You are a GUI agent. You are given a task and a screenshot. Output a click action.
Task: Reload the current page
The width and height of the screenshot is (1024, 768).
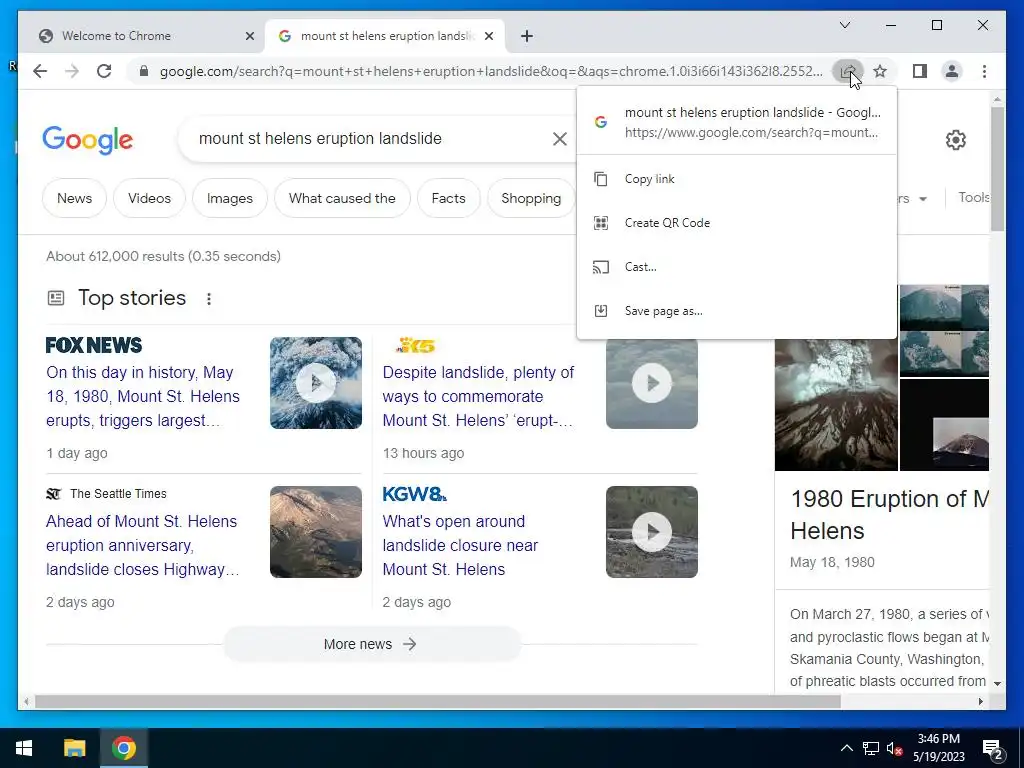click(104, 71)
